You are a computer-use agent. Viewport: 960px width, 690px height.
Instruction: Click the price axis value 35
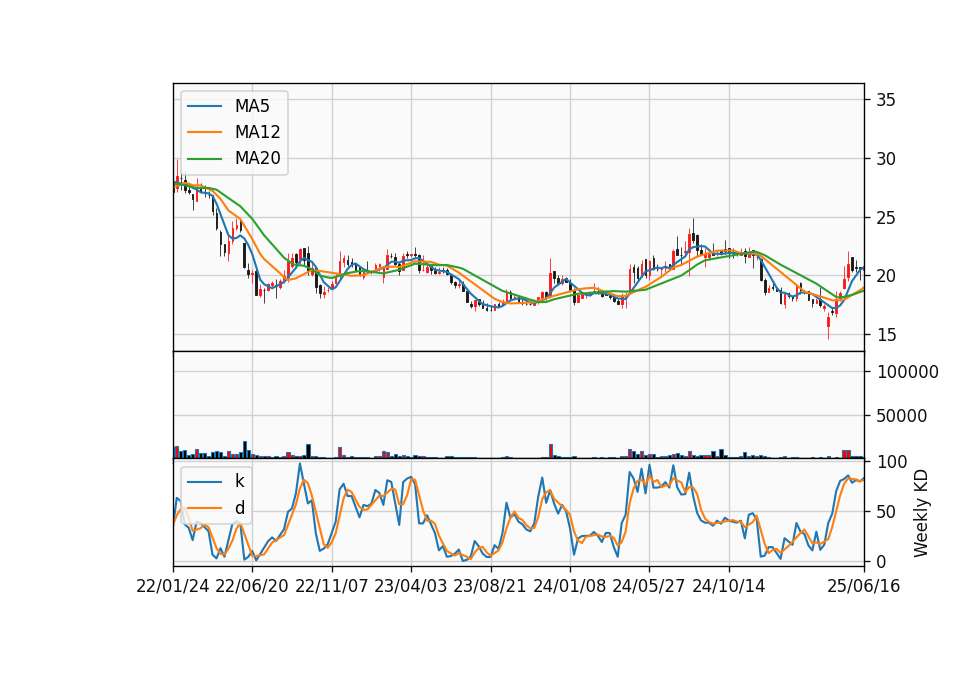[x=885, y=100]
